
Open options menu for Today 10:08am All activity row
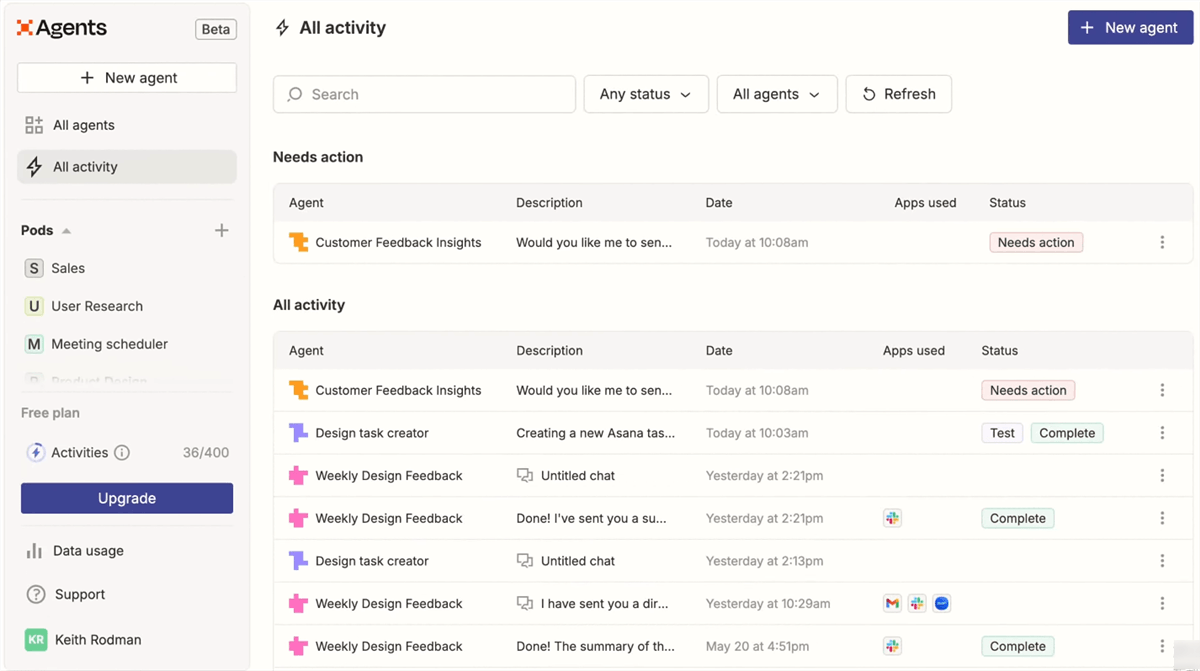(1162, 390)
